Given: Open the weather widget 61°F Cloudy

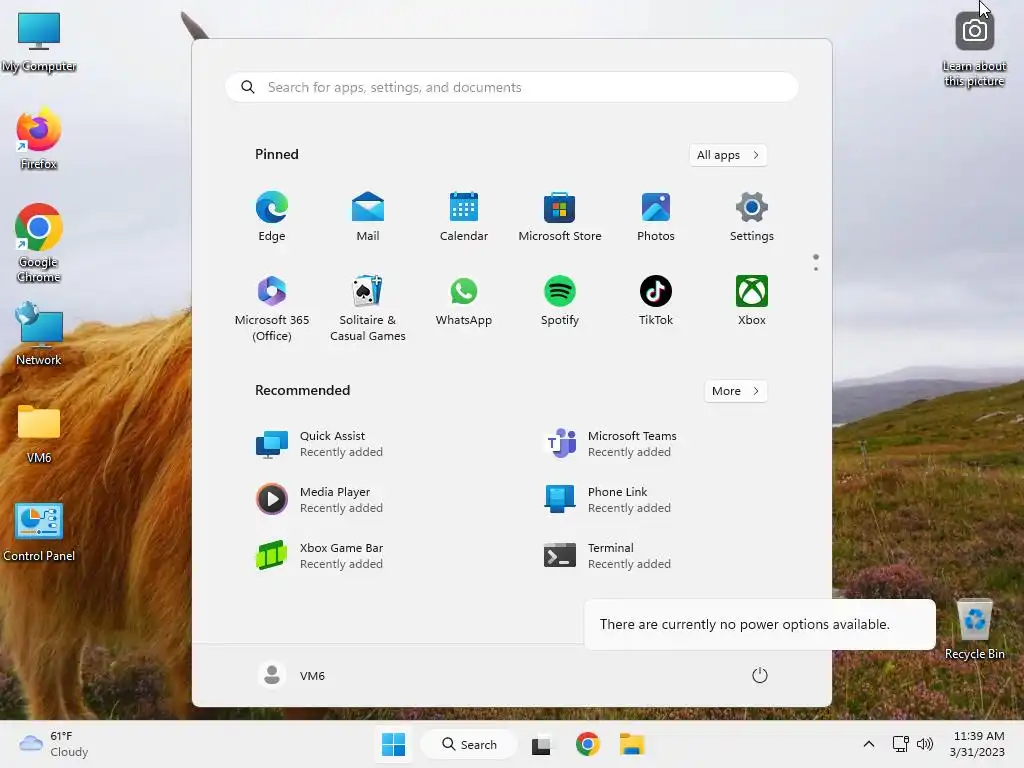Looking at the screenshot, I should coord(54,744).
